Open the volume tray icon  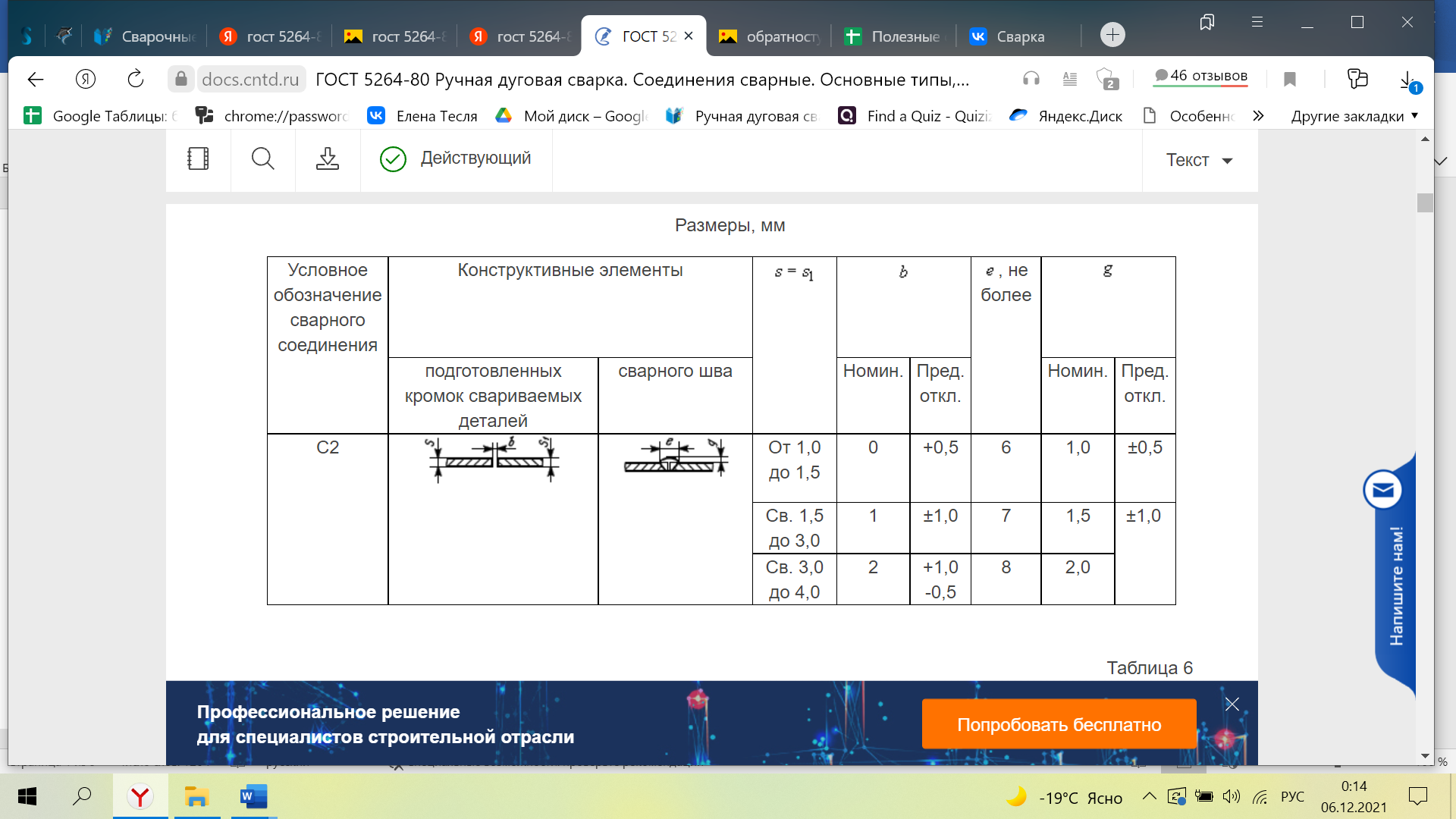[x=1231, y=796]
